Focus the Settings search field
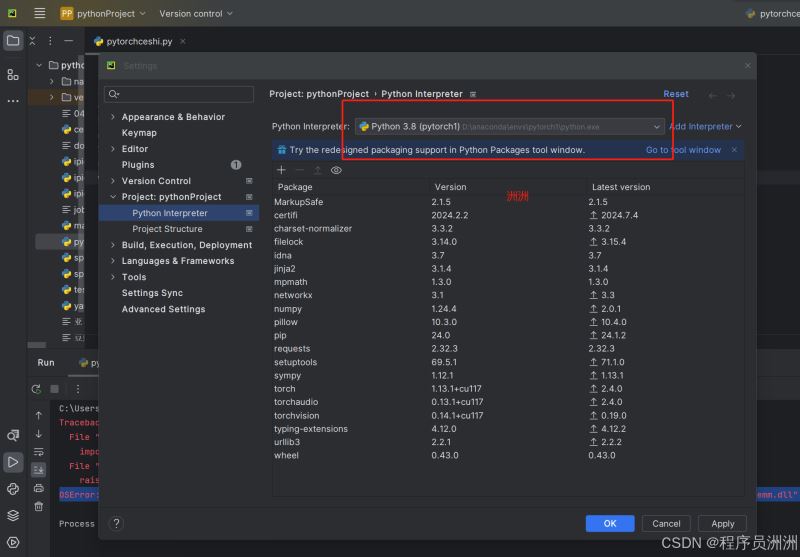 [179, 94]
